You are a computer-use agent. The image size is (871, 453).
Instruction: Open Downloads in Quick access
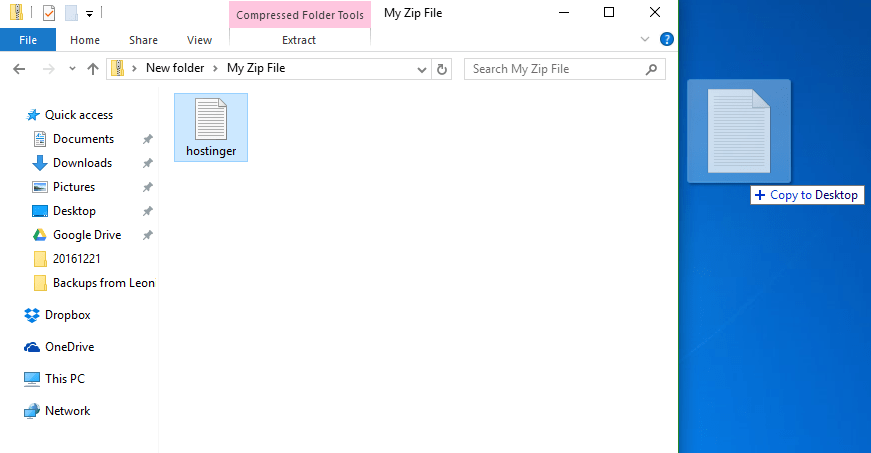coord(82,163)
